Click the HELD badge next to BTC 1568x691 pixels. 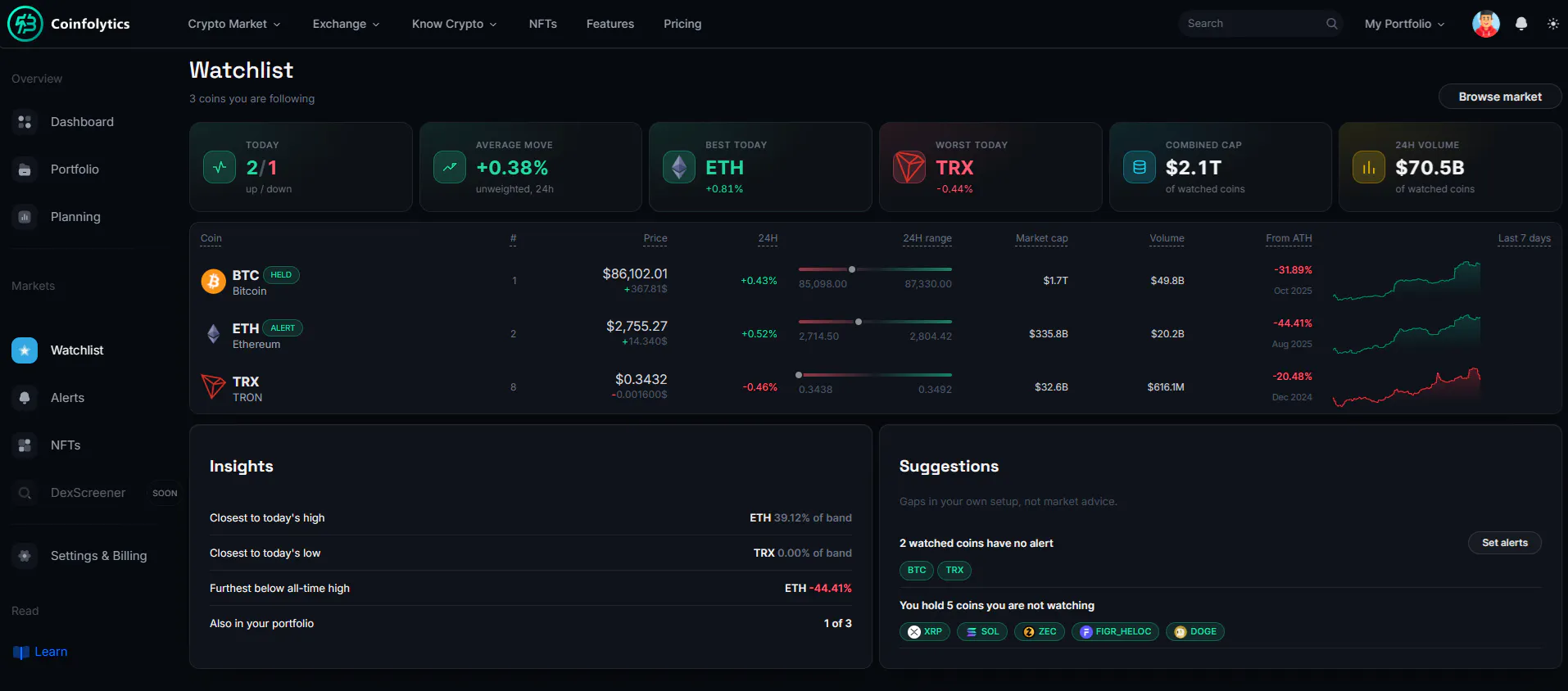[281, 275]
